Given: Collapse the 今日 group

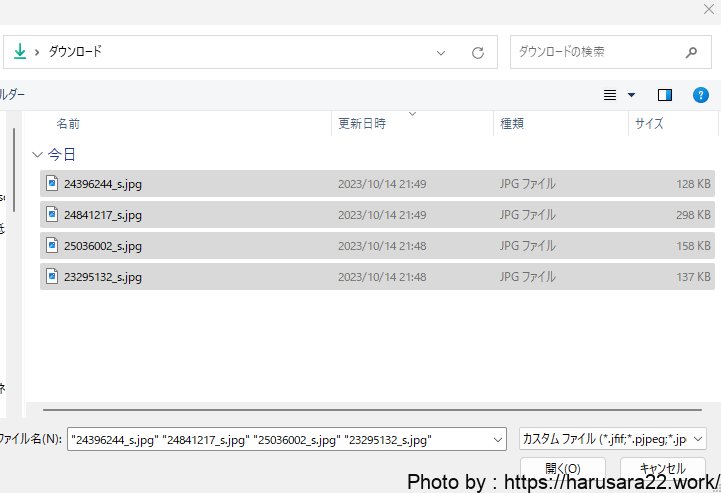Looking at the screenshot, I should [37, 155].
